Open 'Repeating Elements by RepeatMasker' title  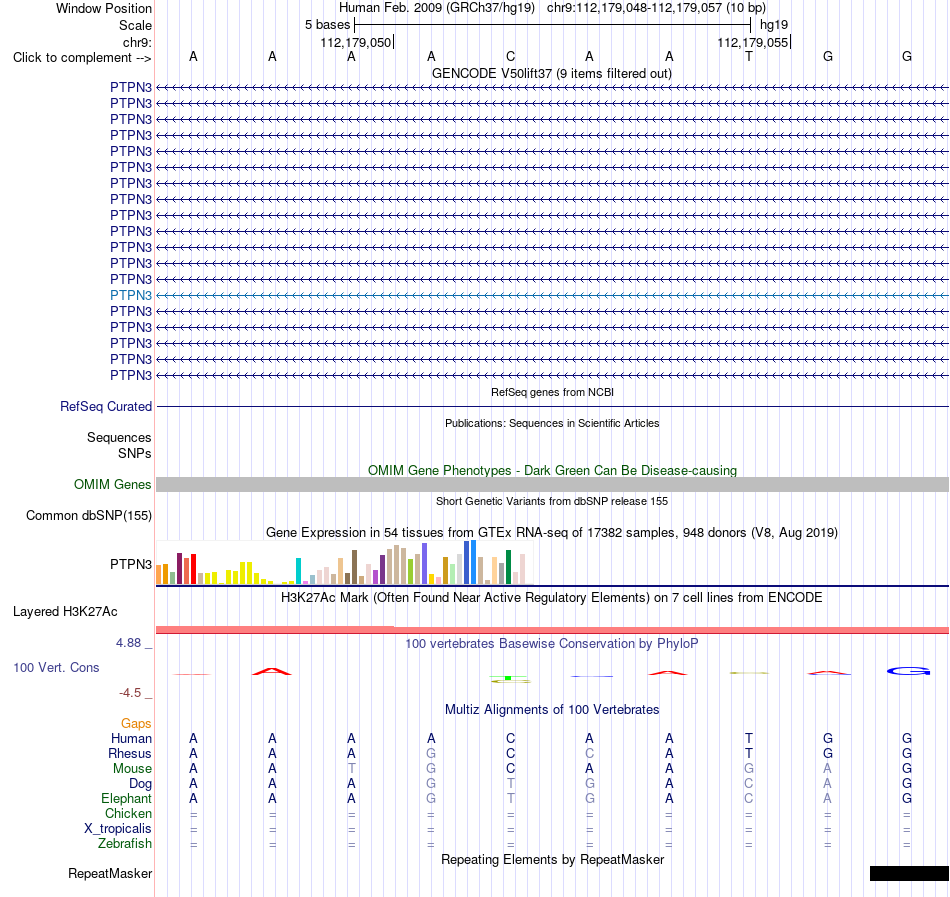[x=553, y=859]
